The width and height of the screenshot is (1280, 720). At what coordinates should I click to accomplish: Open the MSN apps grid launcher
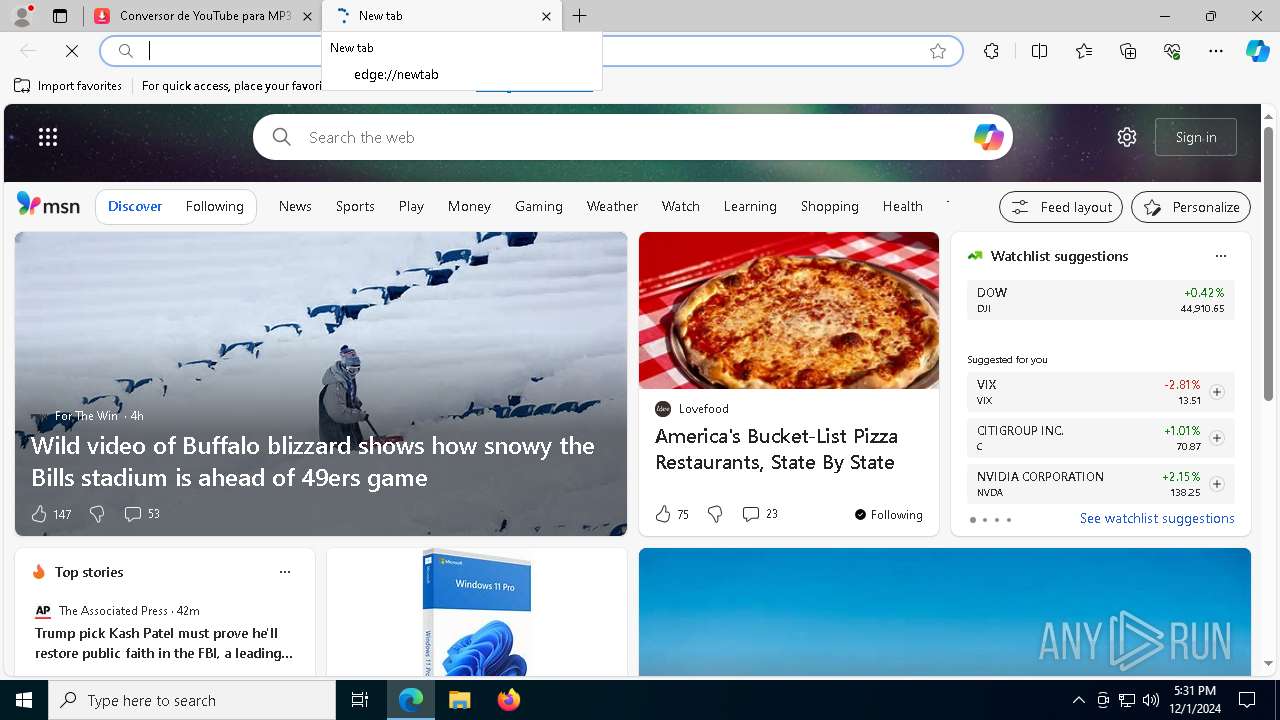[48, 137]
